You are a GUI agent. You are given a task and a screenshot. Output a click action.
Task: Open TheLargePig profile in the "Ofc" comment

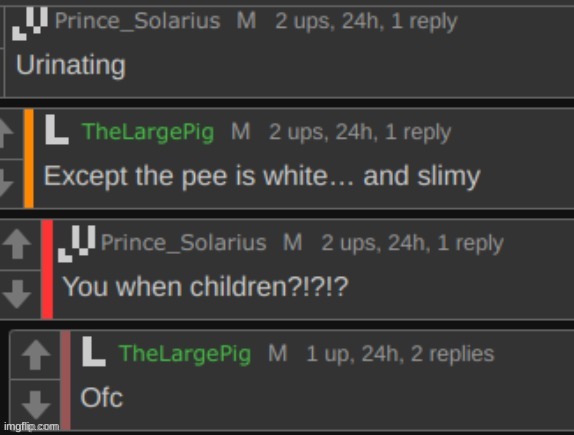(185, 353)
